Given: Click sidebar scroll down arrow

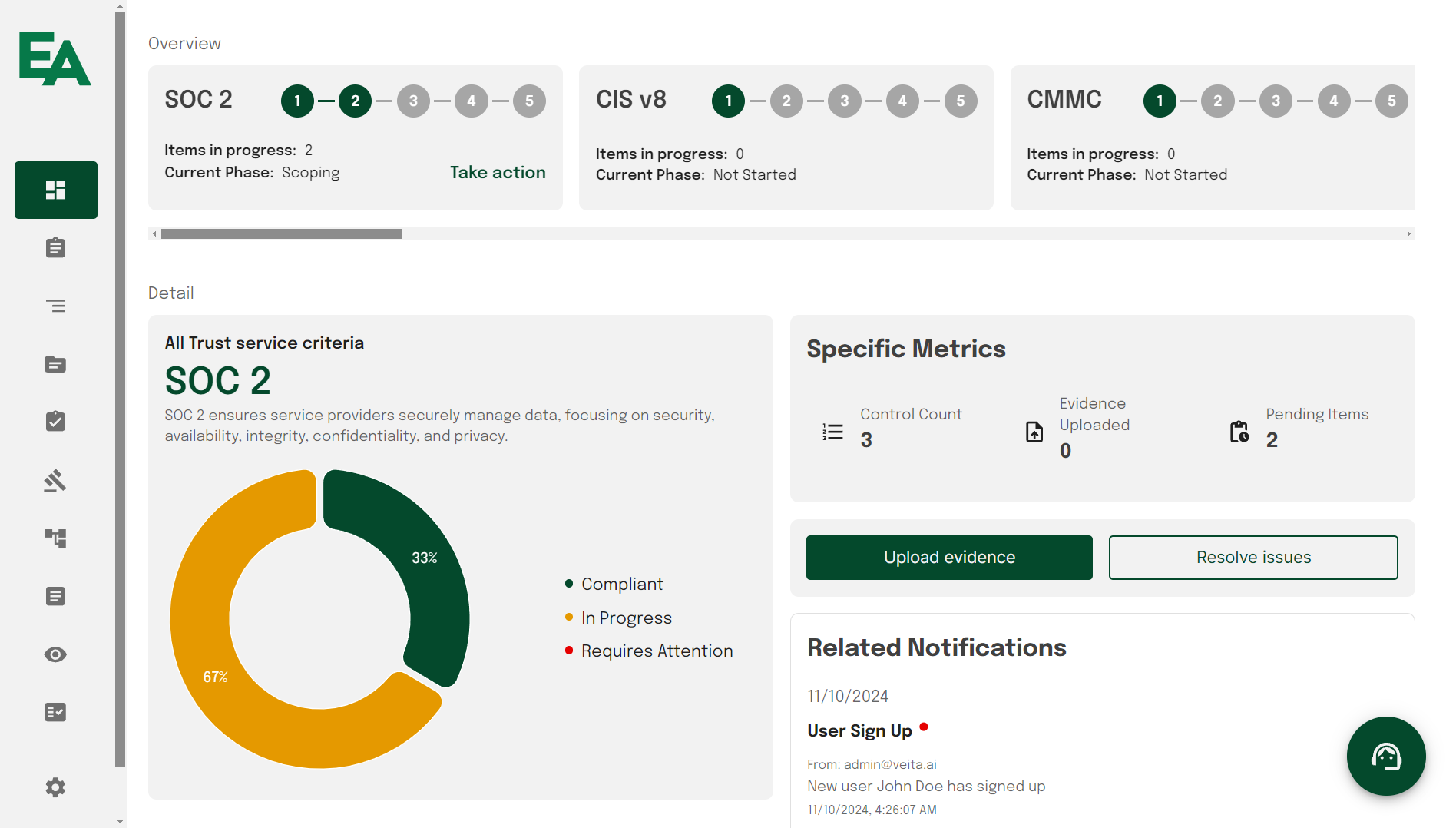Looking at the screenshot, I should [120, 821].
